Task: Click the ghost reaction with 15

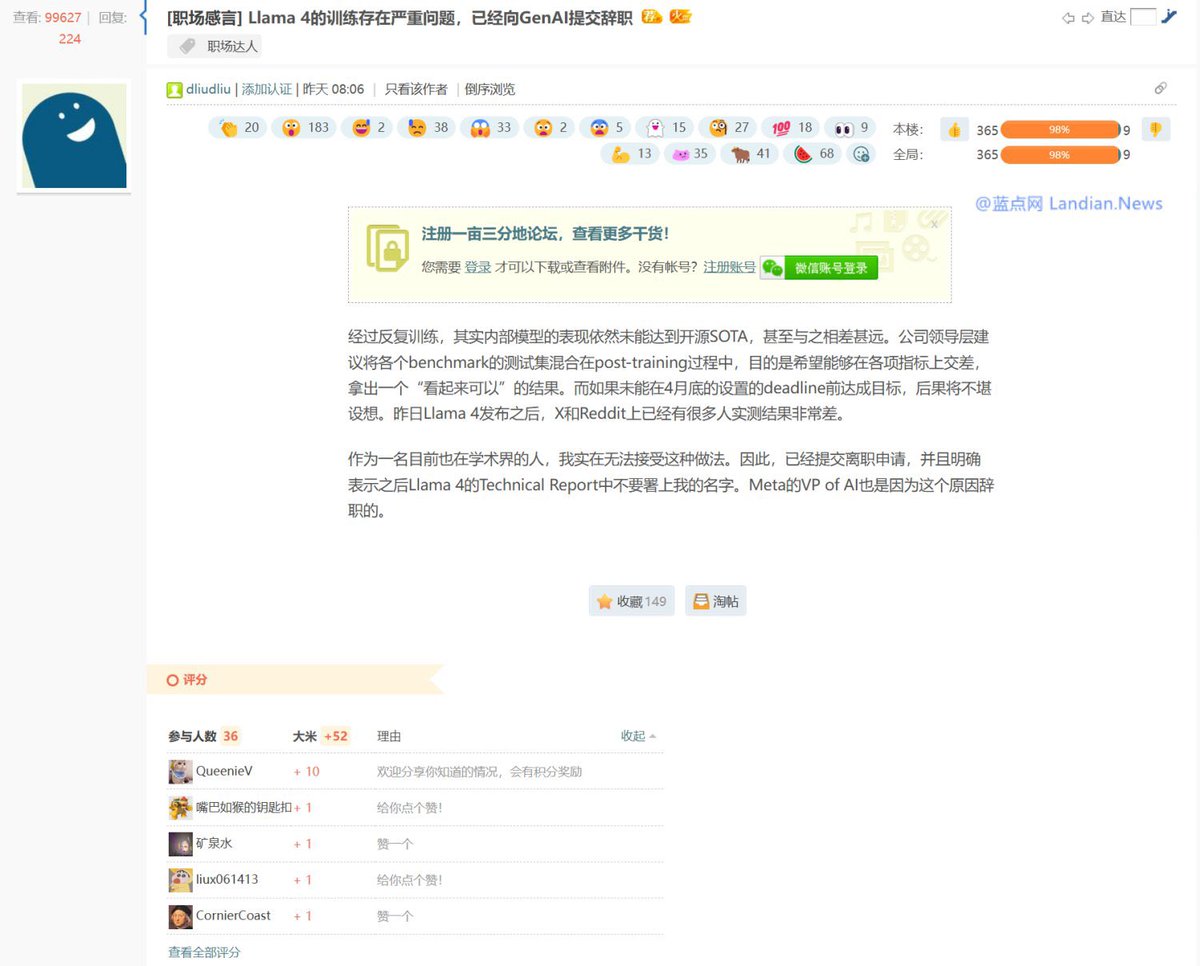Action: click(666, 128)
